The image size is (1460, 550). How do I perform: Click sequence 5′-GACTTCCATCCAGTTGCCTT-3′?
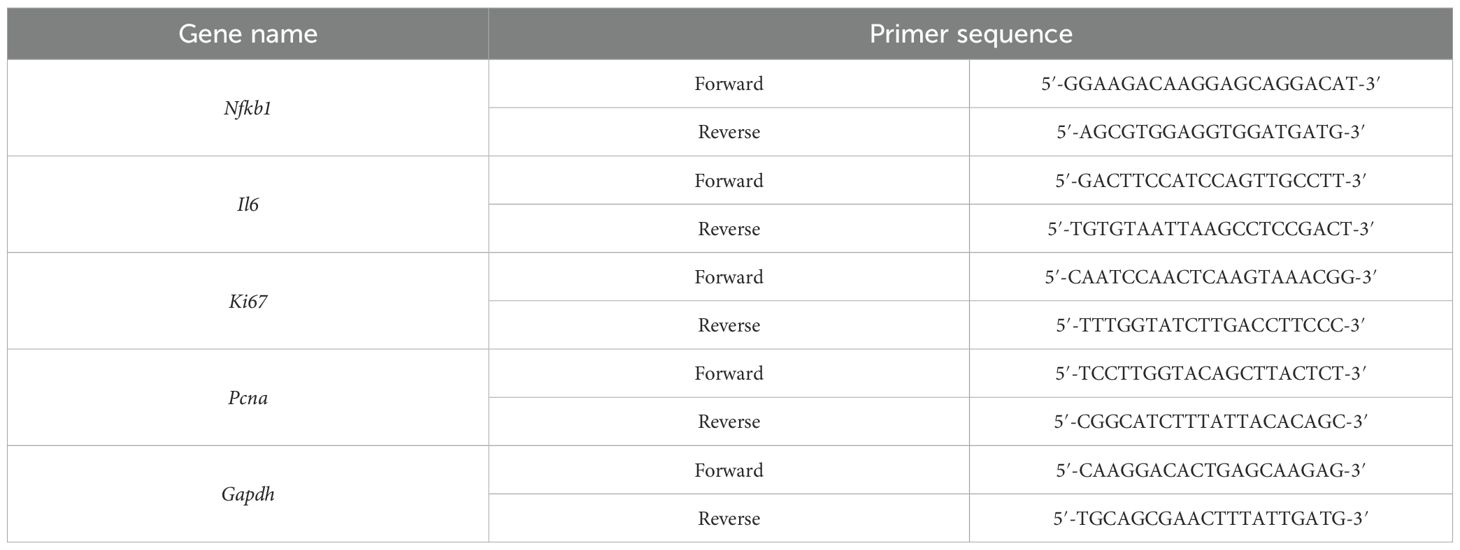pyautogui.click(x=1206, y=181)
